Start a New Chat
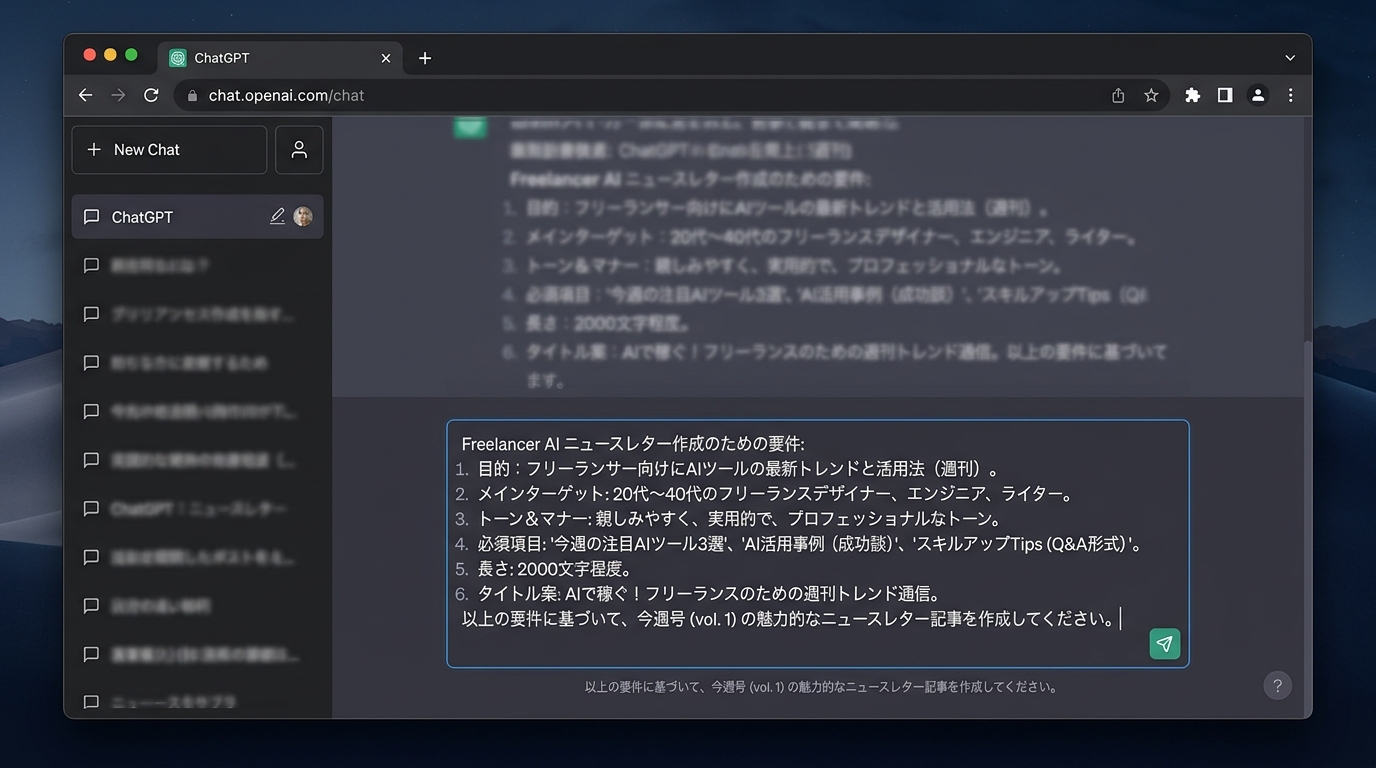This screenshot has width=1376, height=768. (169, 150)
